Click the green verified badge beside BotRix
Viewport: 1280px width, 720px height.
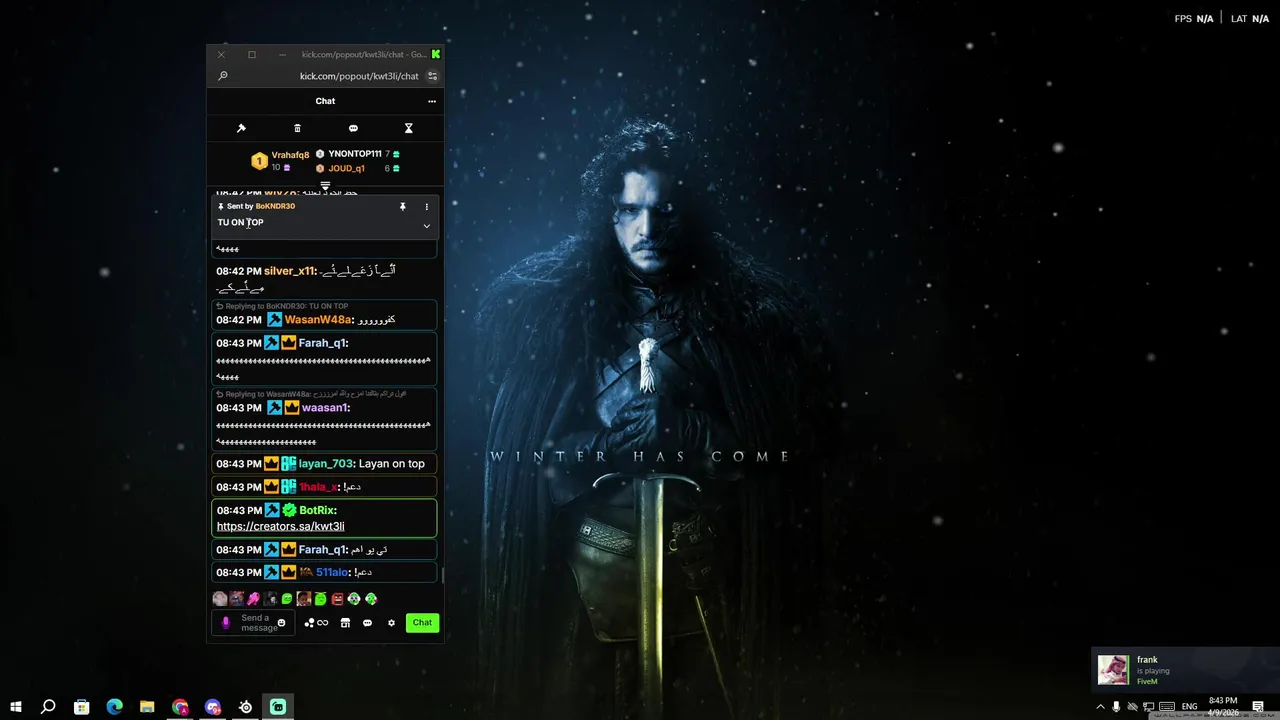(x=290, y=511)
